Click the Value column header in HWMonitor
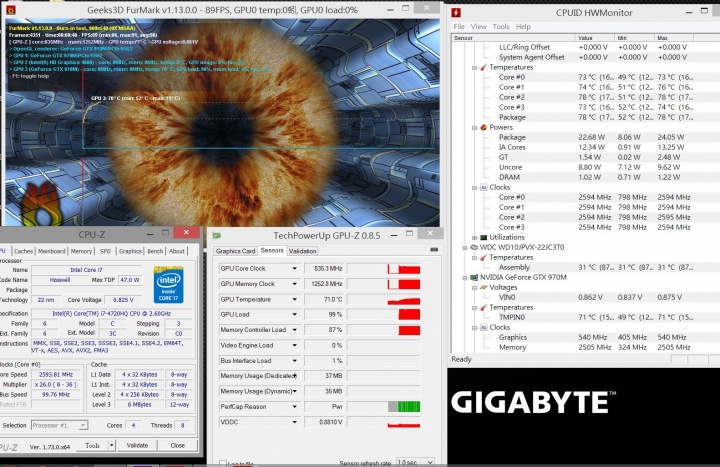Image resolution: width=720 pixels, height=467 pixels. tap(595, 38)
